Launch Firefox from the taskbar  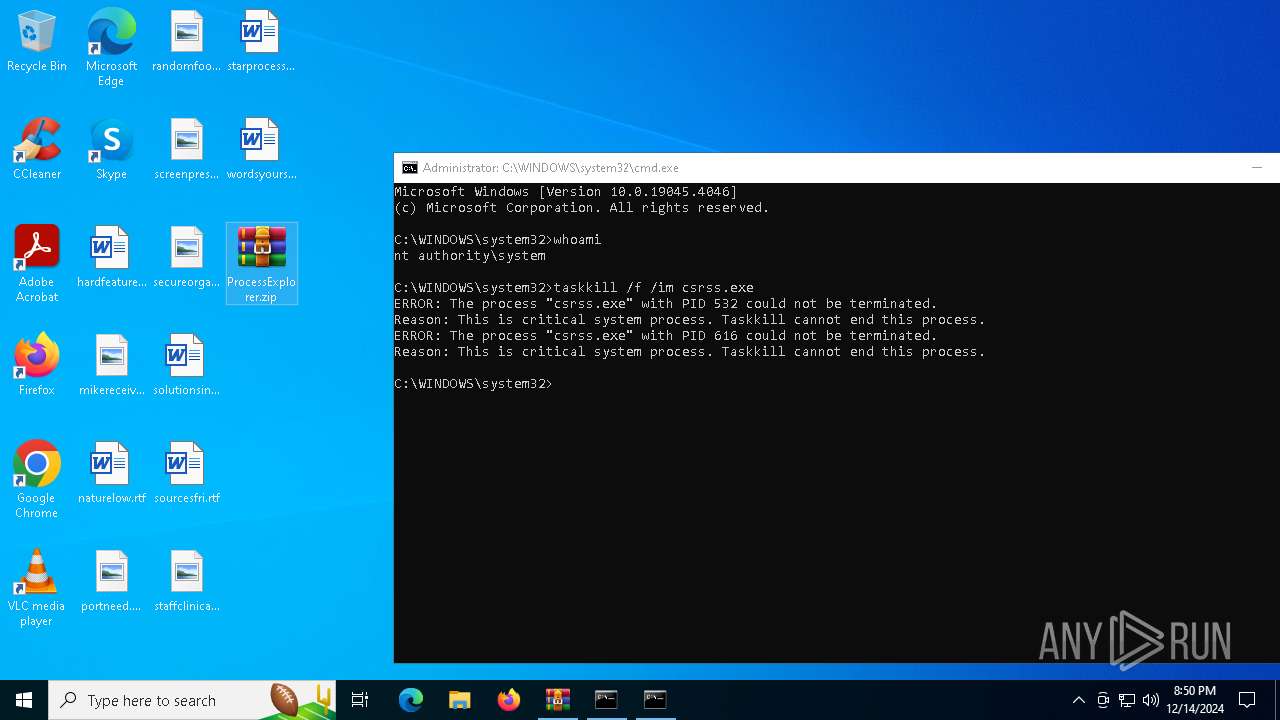click(509, 700)
